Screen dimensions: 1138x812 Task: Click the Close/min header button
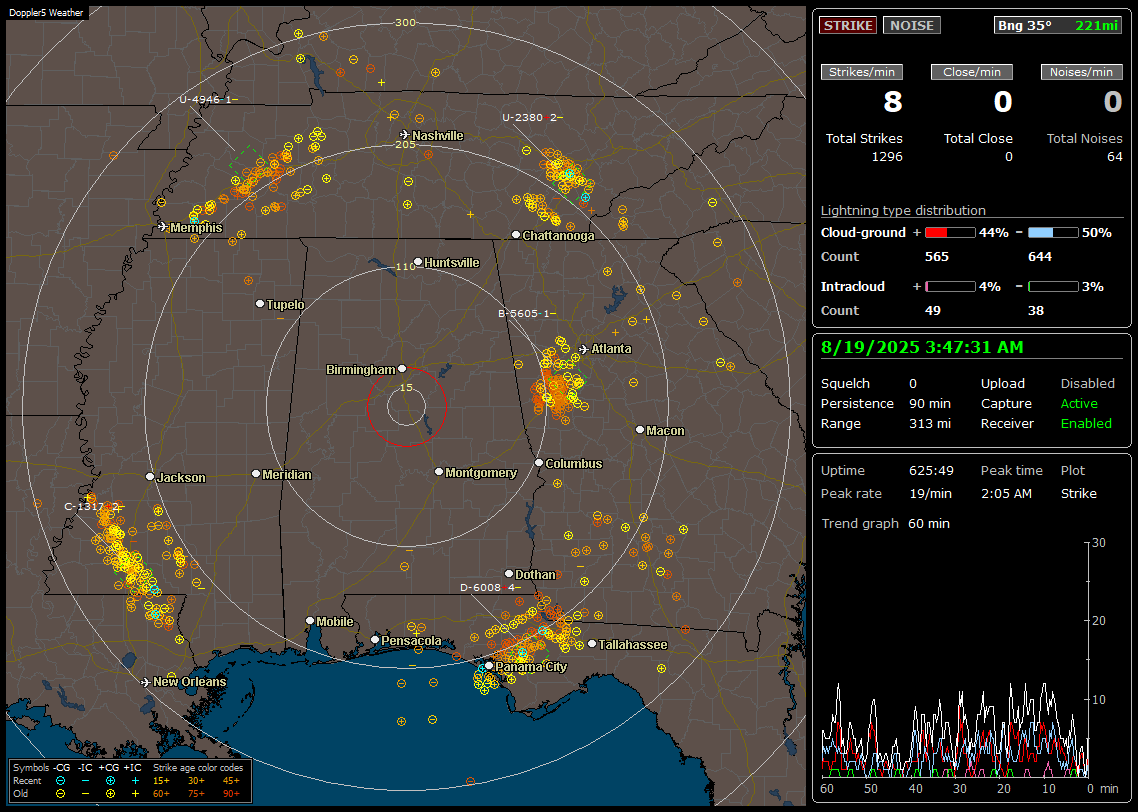coord(972,72)
